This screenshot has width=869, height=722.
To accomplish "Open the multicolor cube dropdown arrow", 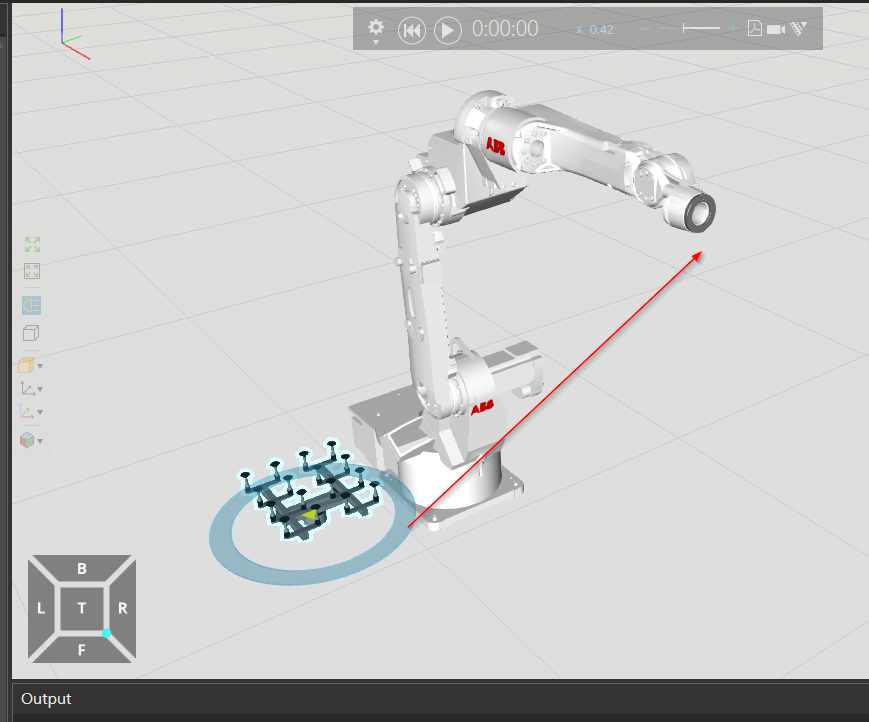I will 40,442.
